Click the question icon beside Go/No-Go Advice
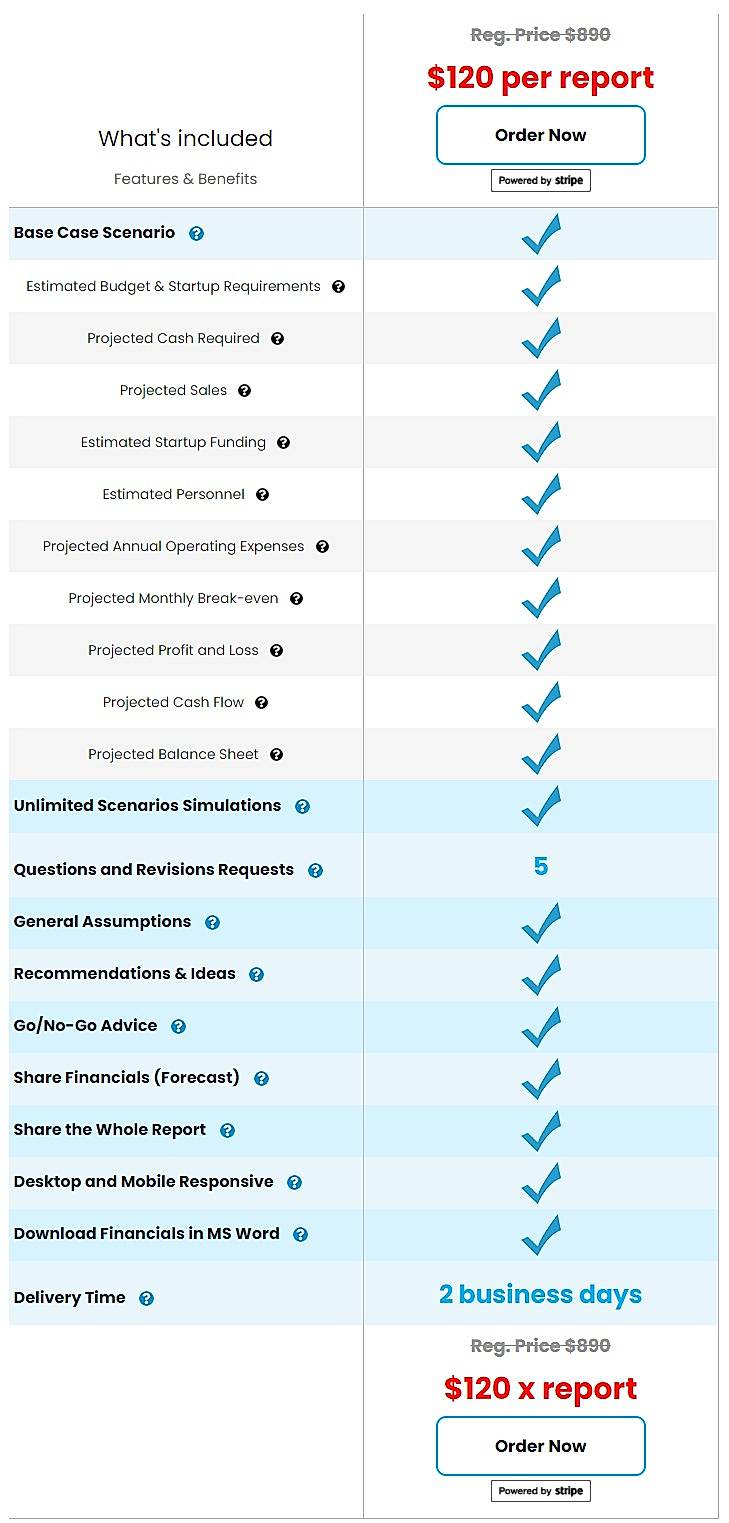 (x=178, y=1026)
